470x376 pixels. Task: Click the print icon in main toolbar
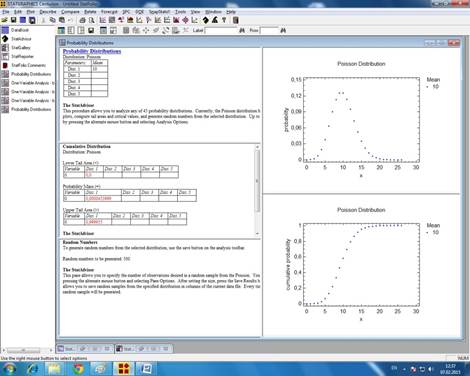(82, 20)
